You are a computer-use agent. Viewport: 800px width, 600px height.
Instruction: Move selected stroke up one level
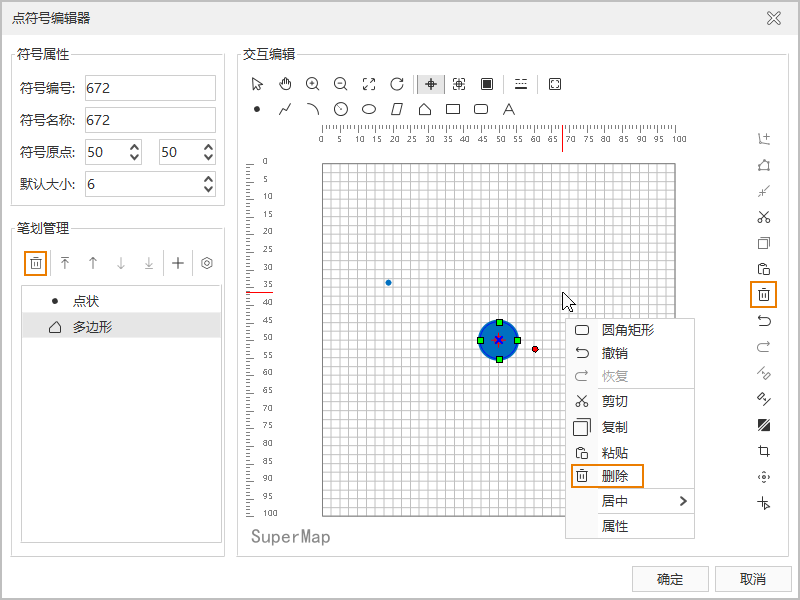[x=93, y=263]
